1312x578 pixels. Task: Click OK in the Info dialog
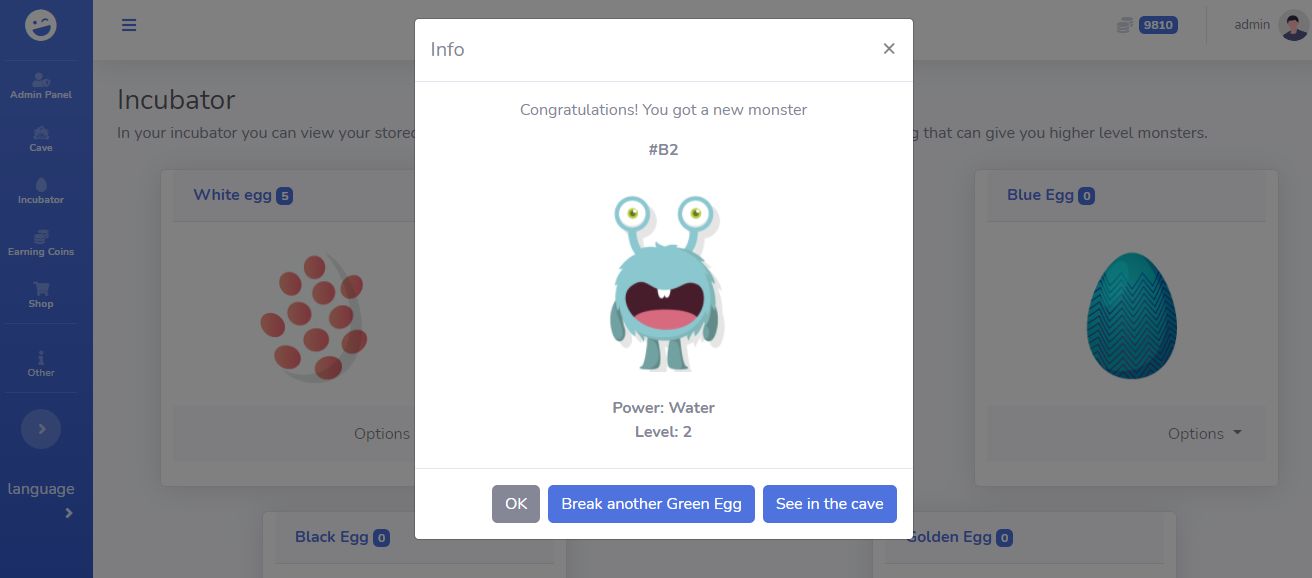tap(516, 504)
